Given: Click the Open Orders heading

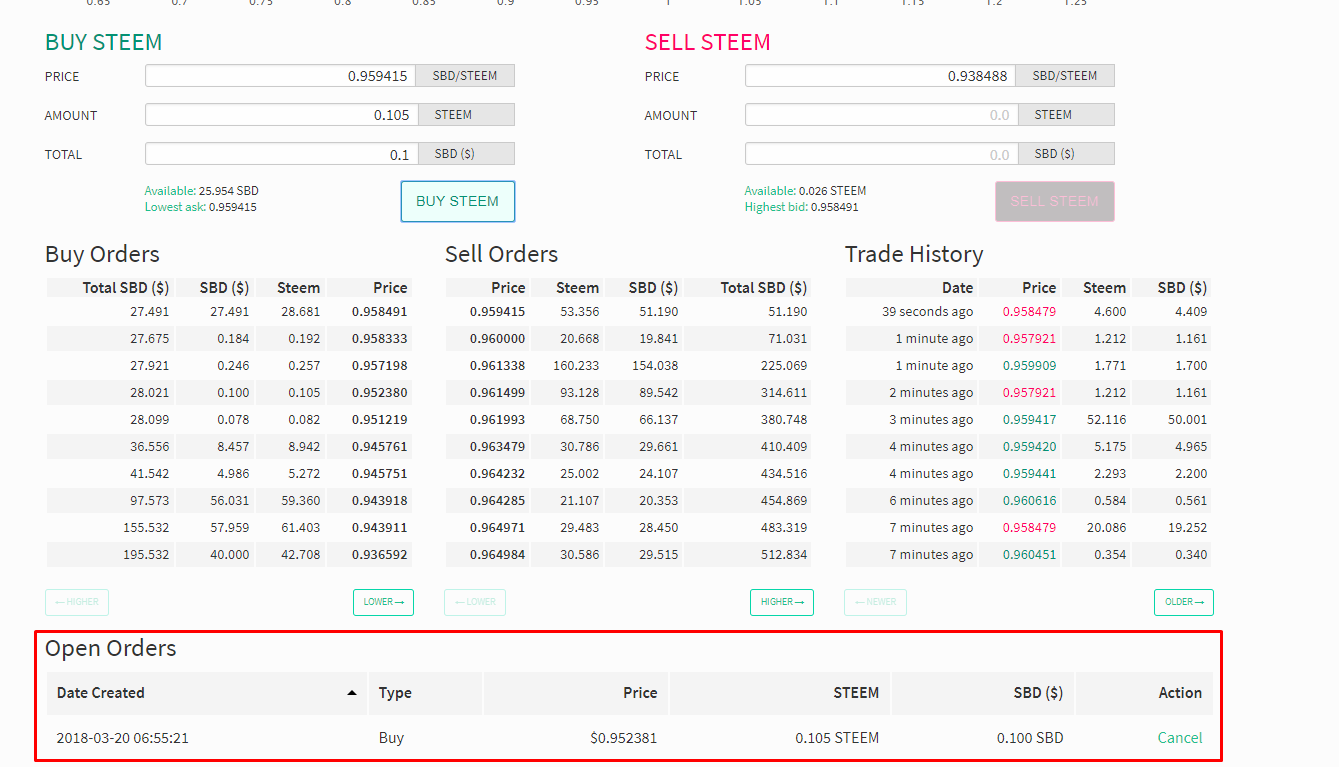Looking at the screenshot, I should [x=111, y=648].
